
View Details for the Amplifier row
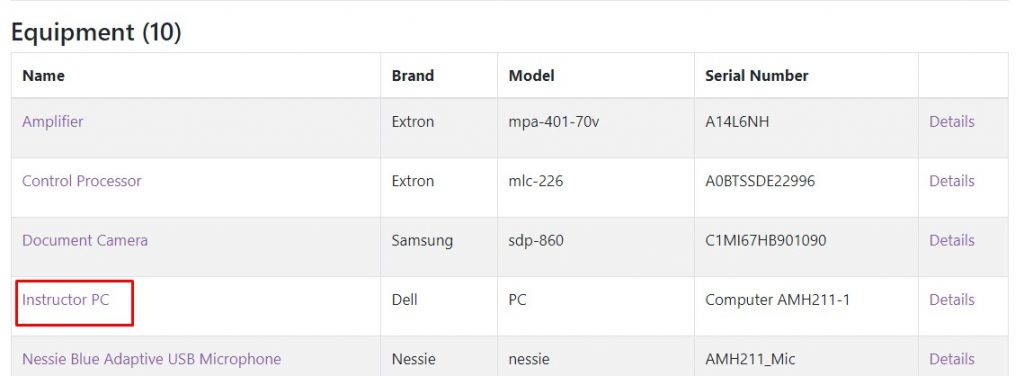pyautogui.click(x=952, y=122)
